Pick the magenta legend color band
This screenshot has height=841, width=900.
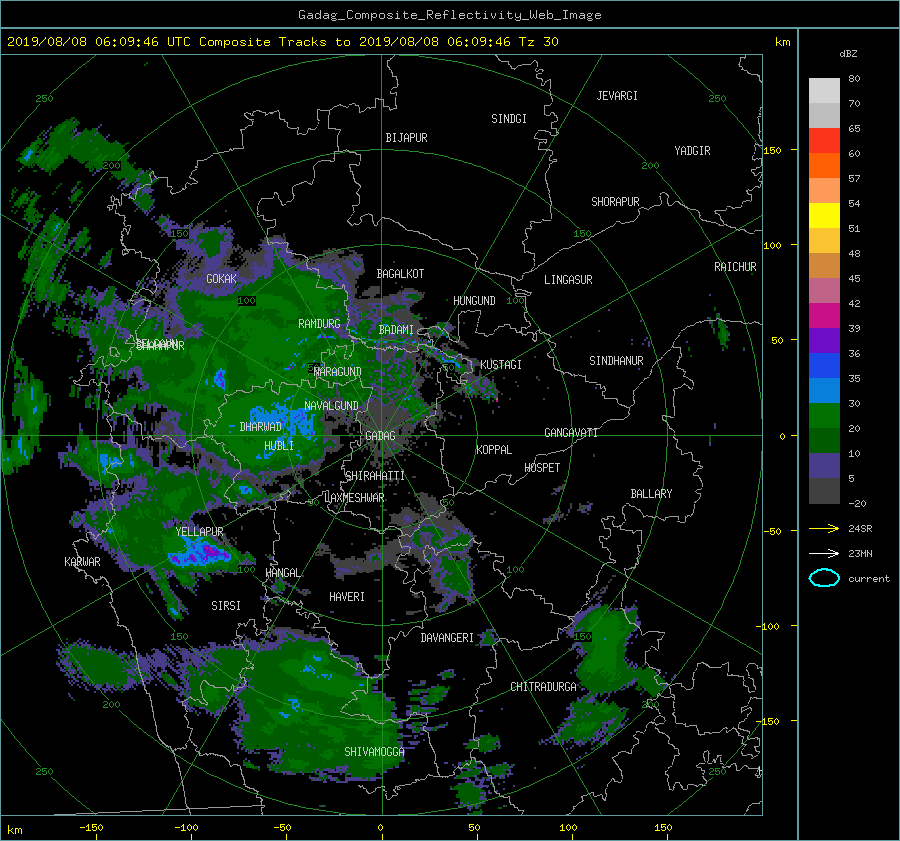pyautogui.click(x=824, y=316)
